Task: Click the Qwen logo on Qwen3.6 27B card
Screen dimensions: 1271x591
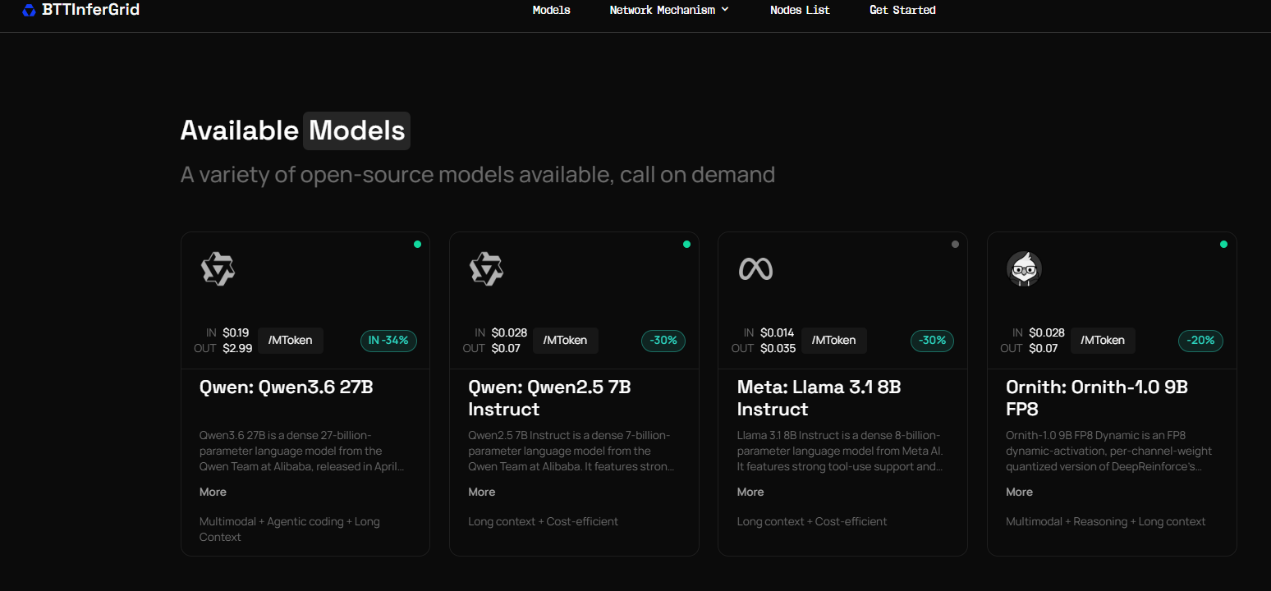Action: coord(217,269)
